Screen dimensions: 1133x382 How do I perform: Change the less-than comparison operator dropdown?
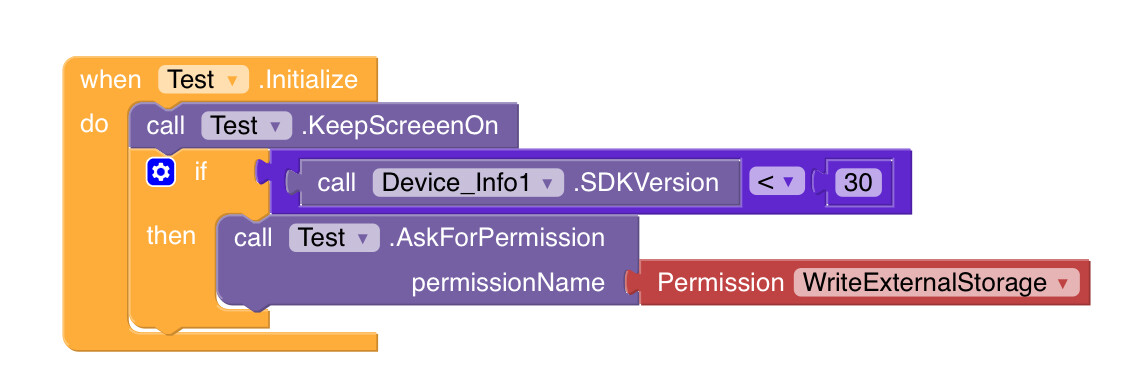click(x=776, y=183)
